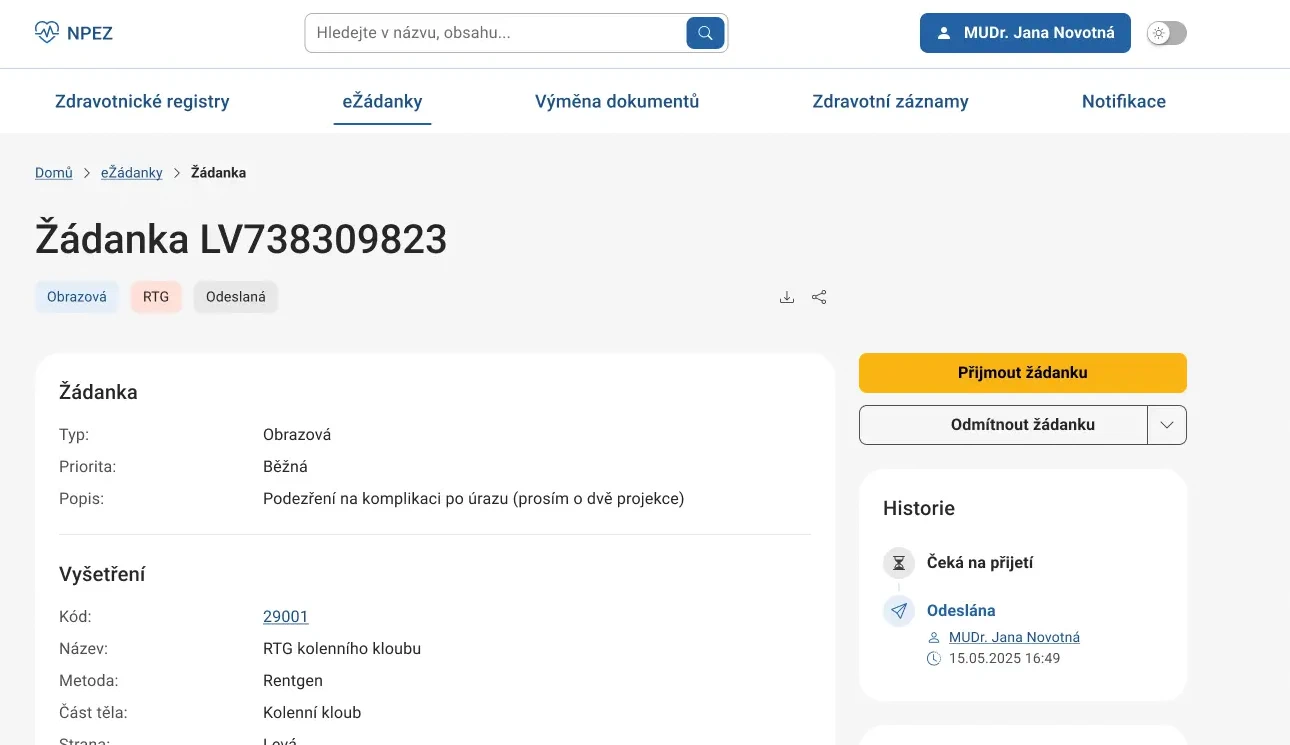Click the search magnifier button
Image resolution: width=1290 pixels, height=745 pixels.
705,33
